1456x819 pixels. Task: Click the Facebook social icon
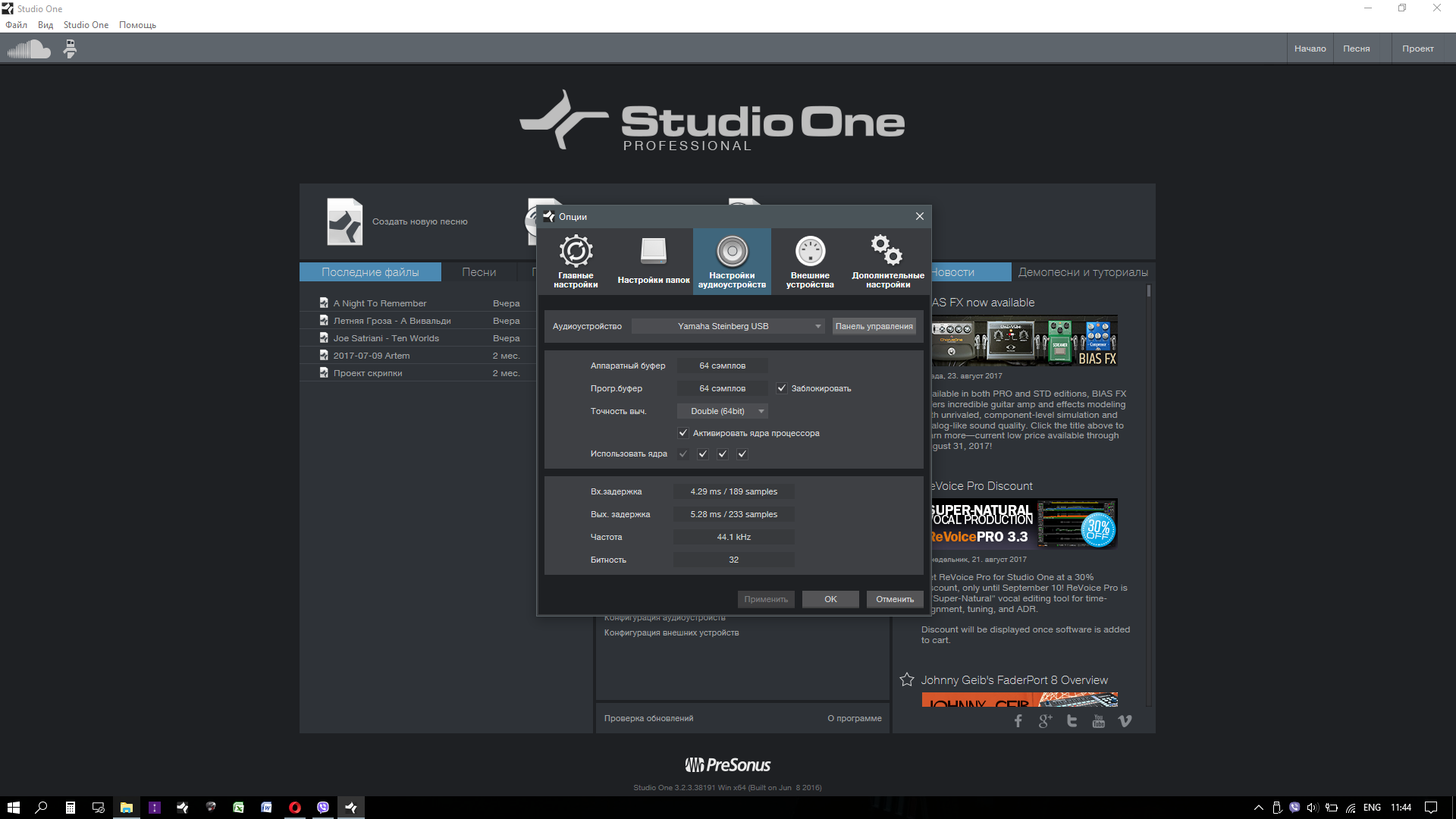click(1018, 721)
